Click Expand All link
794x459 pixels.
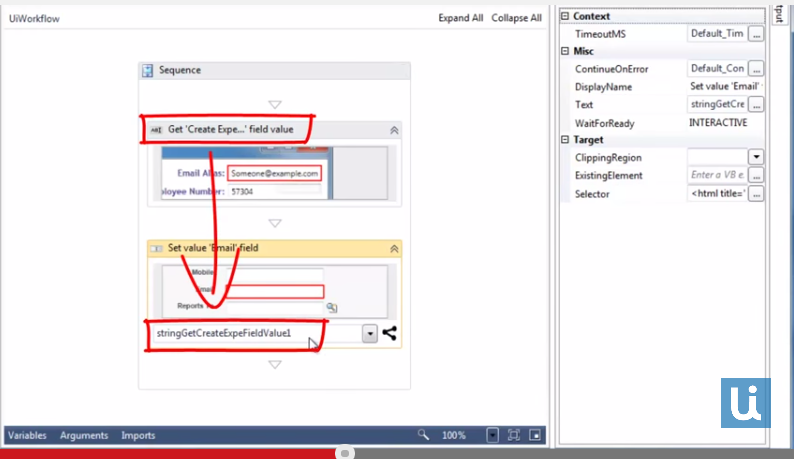(x=461, y=18)
